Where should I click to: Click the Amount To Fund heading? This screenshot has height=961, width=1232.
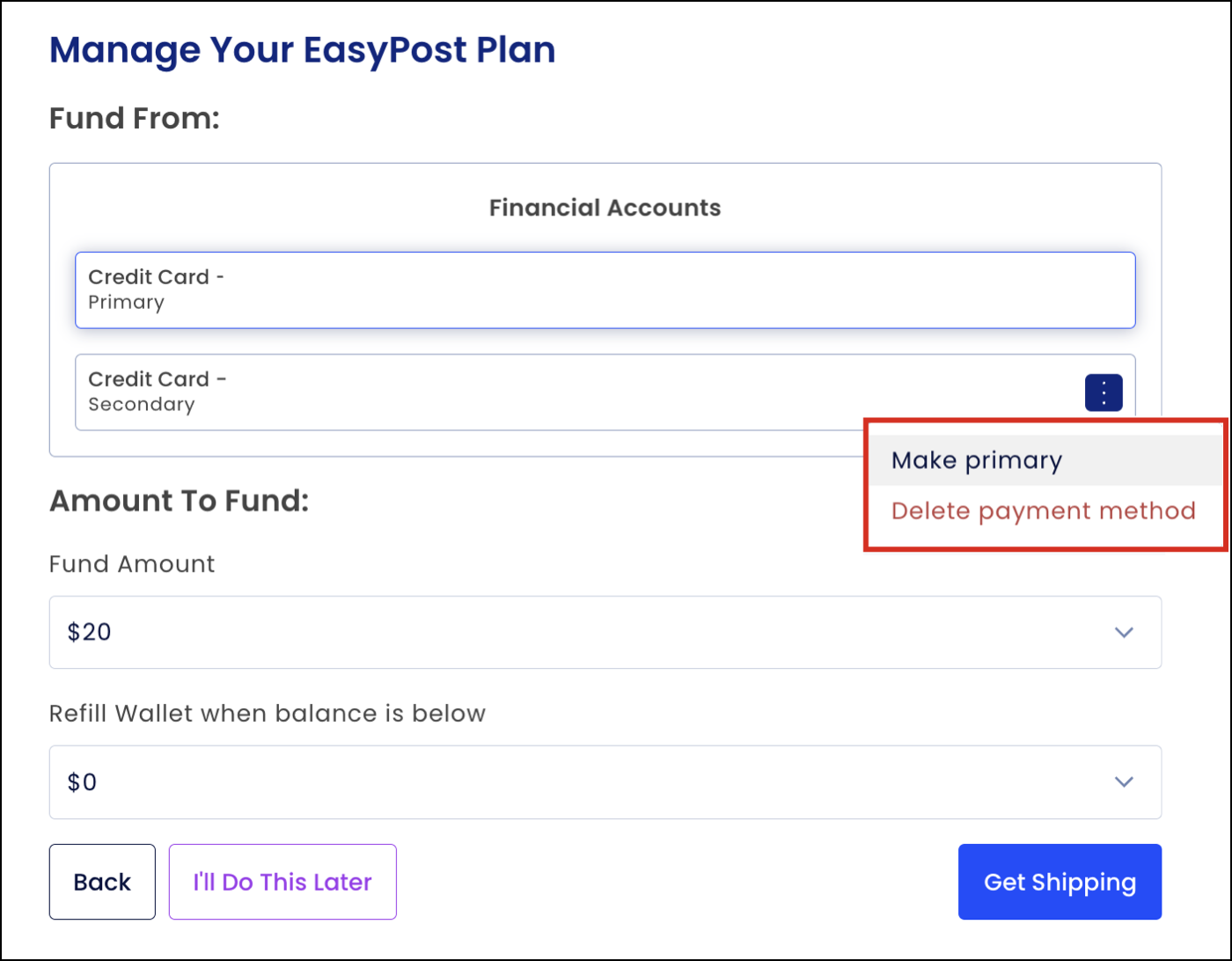coord(180,501)
